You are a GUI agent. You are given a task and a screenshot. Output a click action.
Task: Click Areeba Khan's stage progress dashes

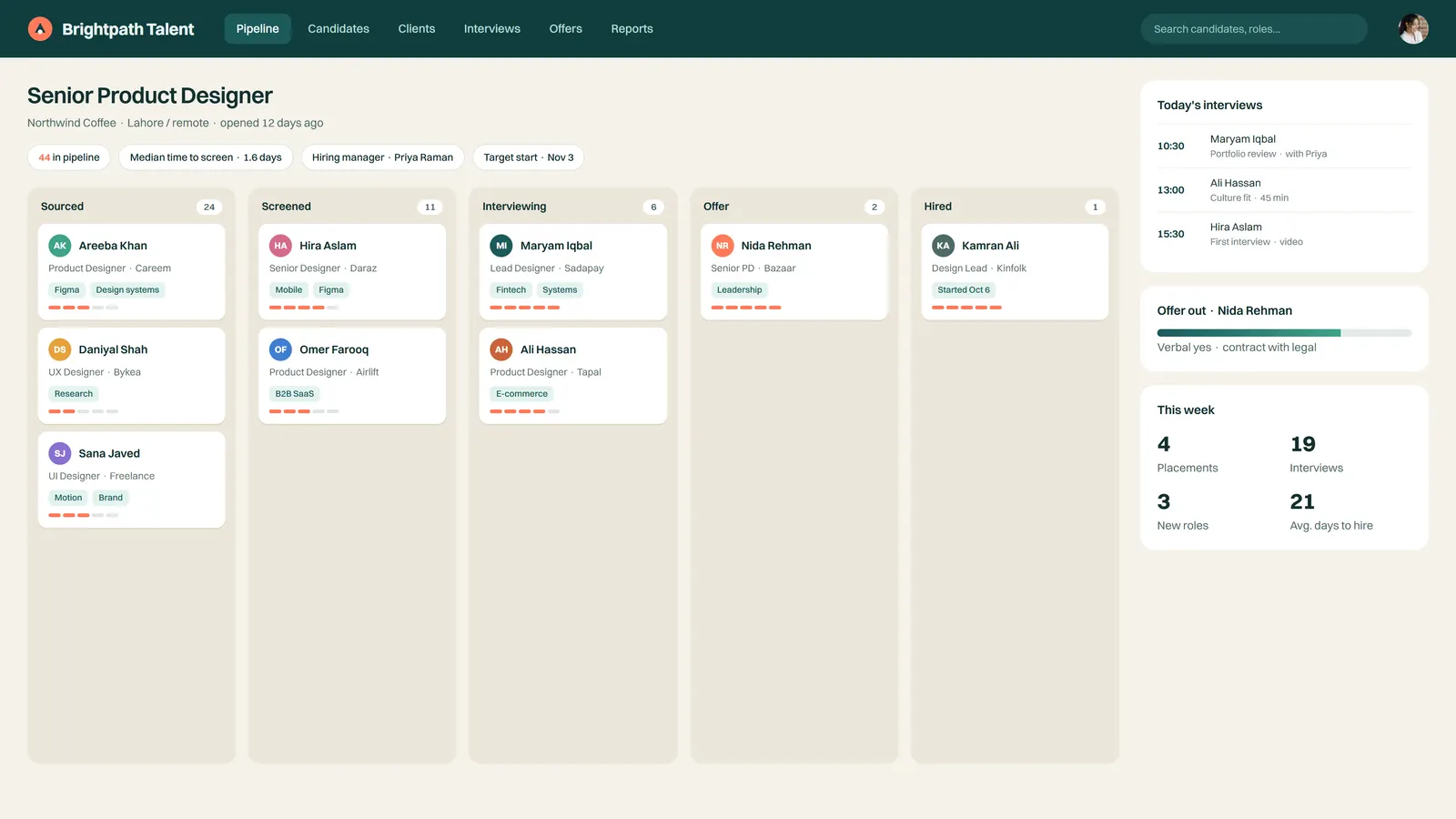point(84,308)
